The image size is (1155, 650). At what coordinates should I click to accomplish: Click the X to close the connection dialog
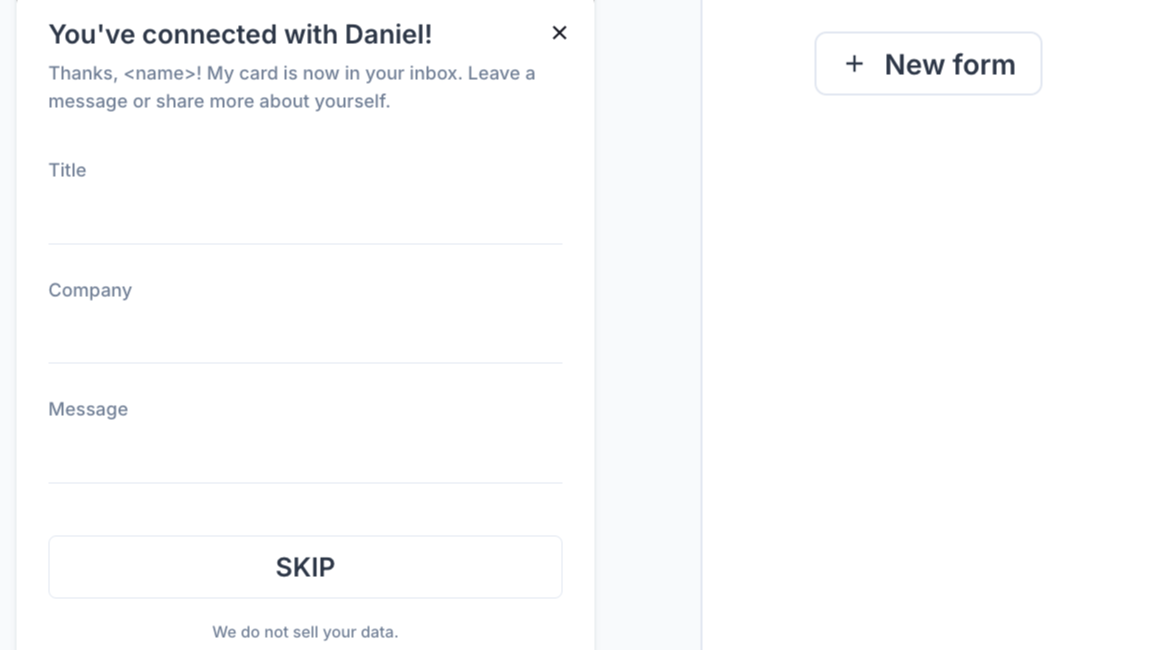[559, 32]
